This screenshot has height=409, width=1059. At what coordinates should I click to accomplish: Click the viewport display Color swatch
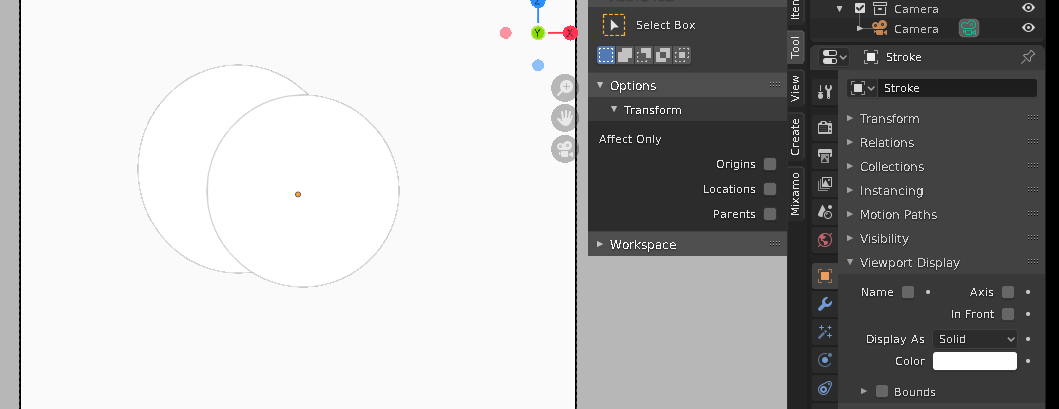(x=974, y=361)
